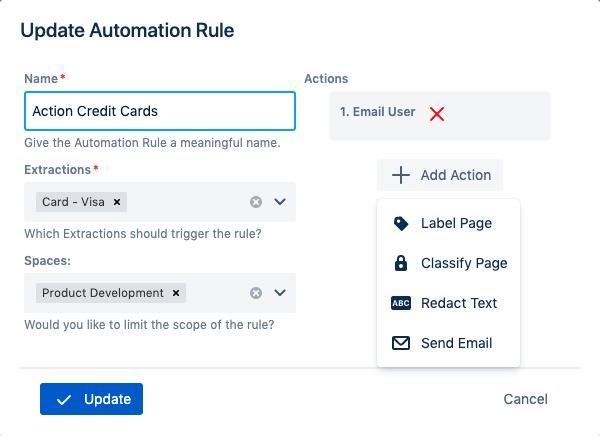Select the 1. Email User action entry
The image size is (600, 436).
pos(378,112)
